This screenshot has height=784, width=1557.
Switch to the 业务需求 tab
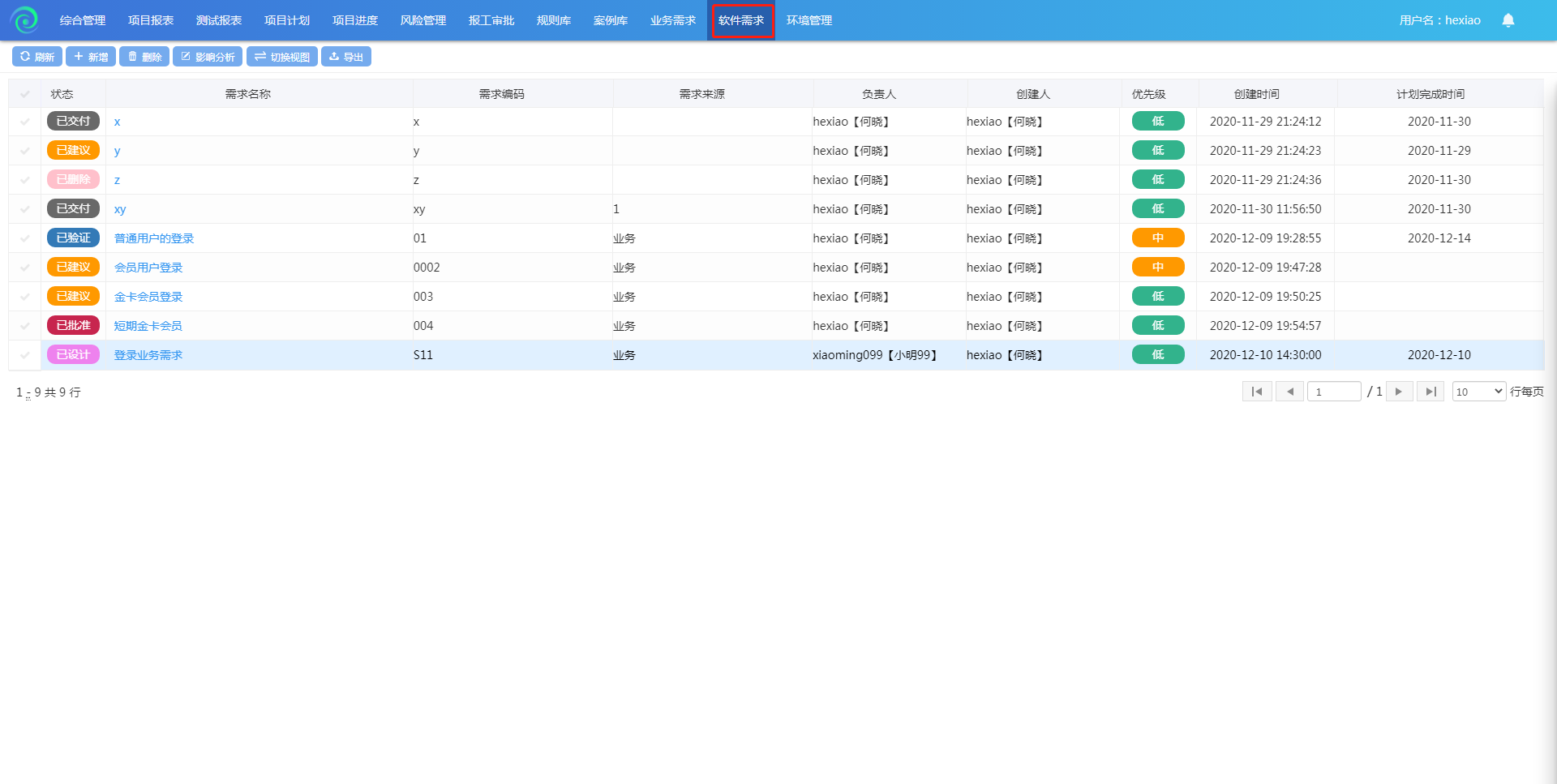point(672,20)
